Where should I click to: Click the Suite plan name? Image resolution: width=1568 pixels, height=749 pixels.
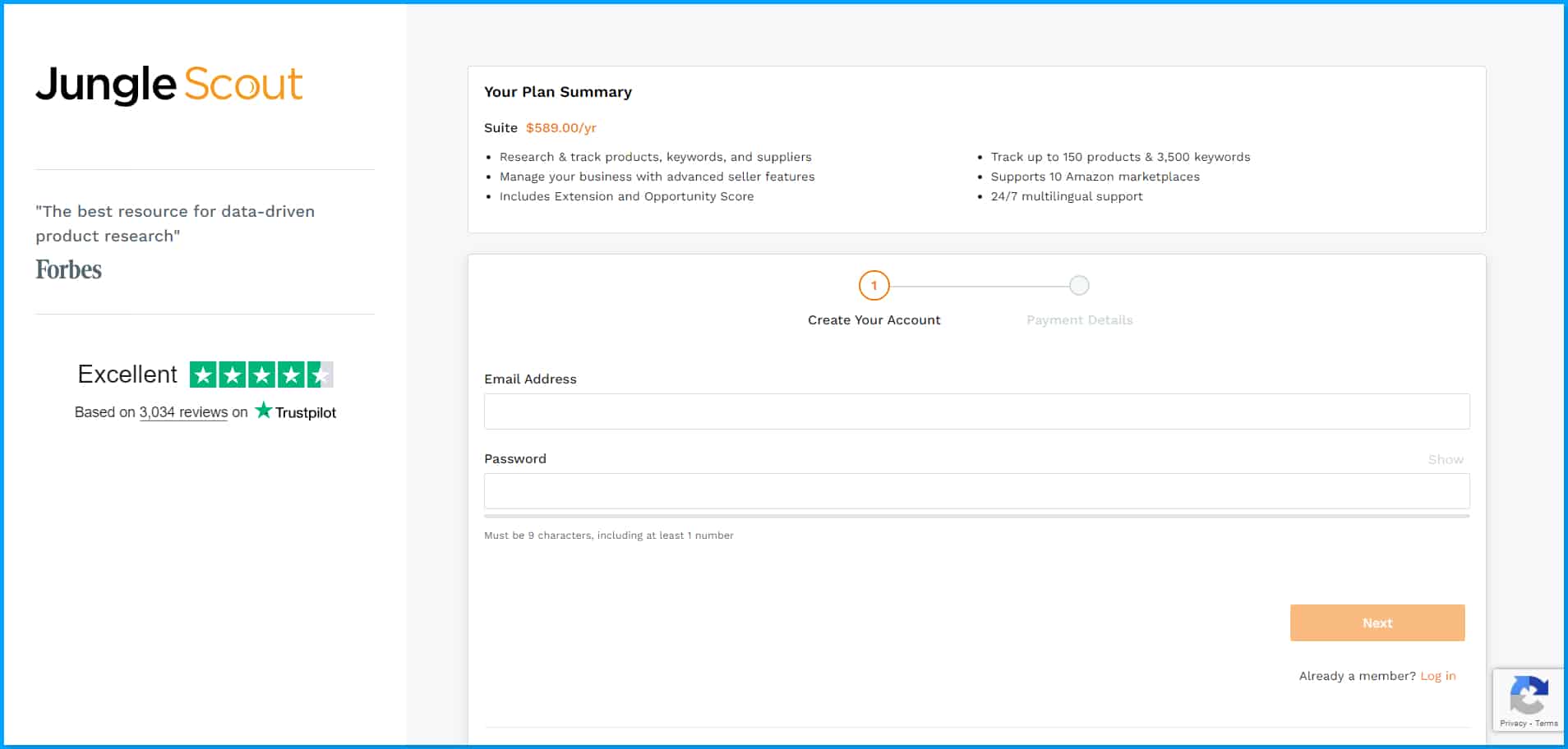pyautogui.click(x=500, y=128)
